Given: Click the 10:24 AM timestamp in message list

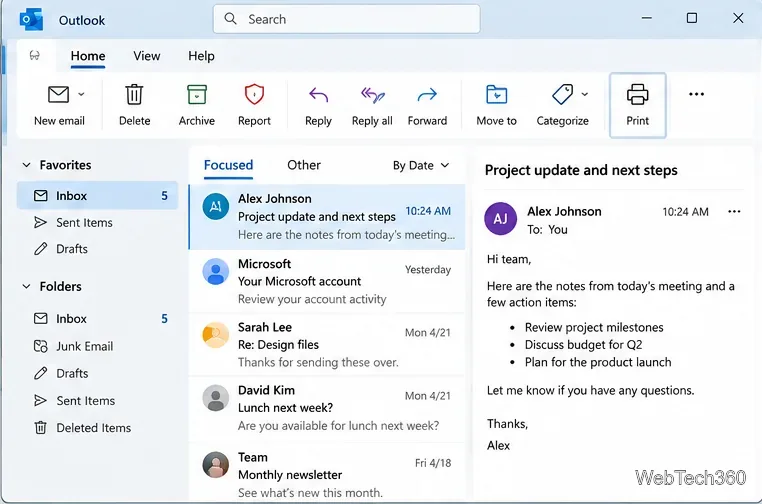Looking at the screenshot, I should pos(428,211).
